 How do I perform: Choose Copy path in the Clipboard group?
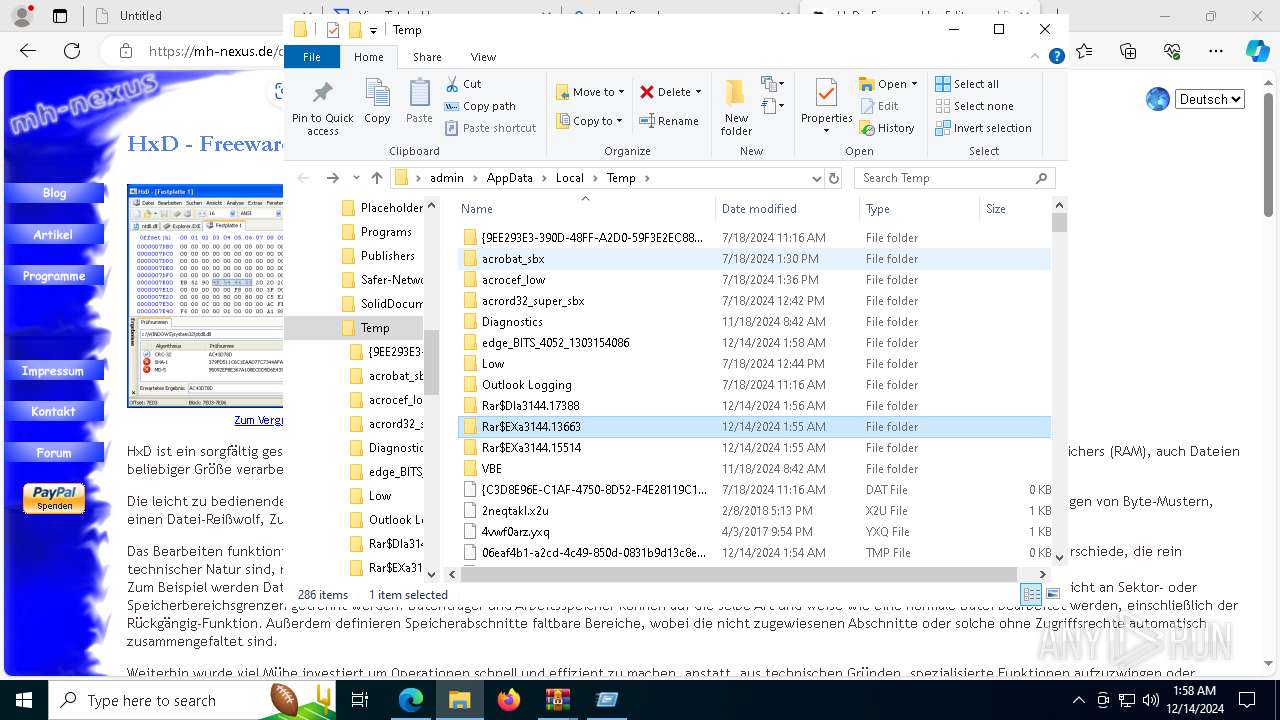pyautogui.click(x=480, y=106)
